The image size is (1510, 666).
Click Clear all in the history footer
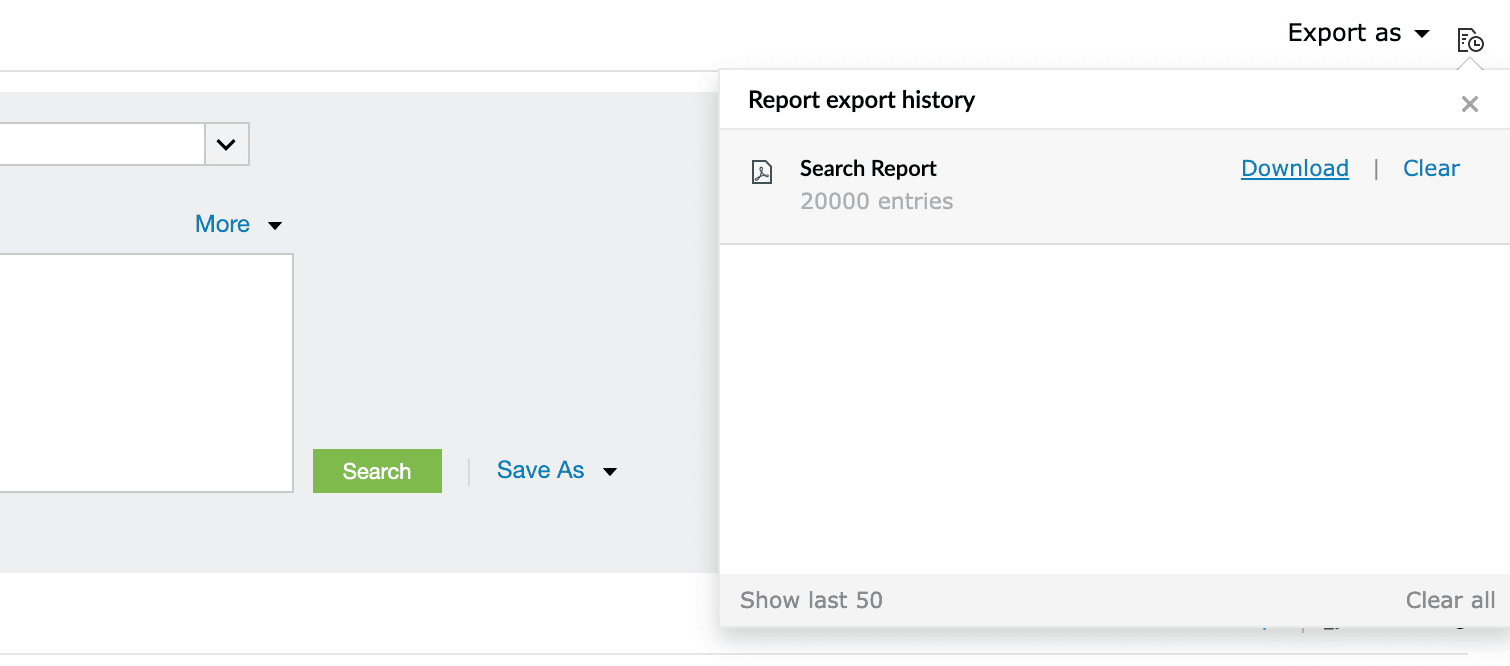1450,600
